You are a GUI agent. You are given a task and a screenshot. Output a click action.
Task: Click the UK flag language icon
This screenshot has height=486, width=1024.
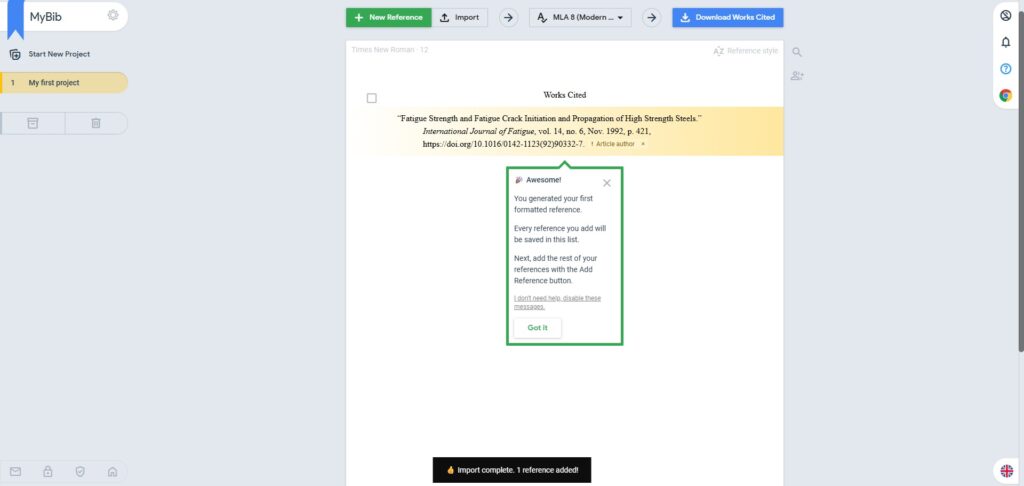(x=1007, y=470)
